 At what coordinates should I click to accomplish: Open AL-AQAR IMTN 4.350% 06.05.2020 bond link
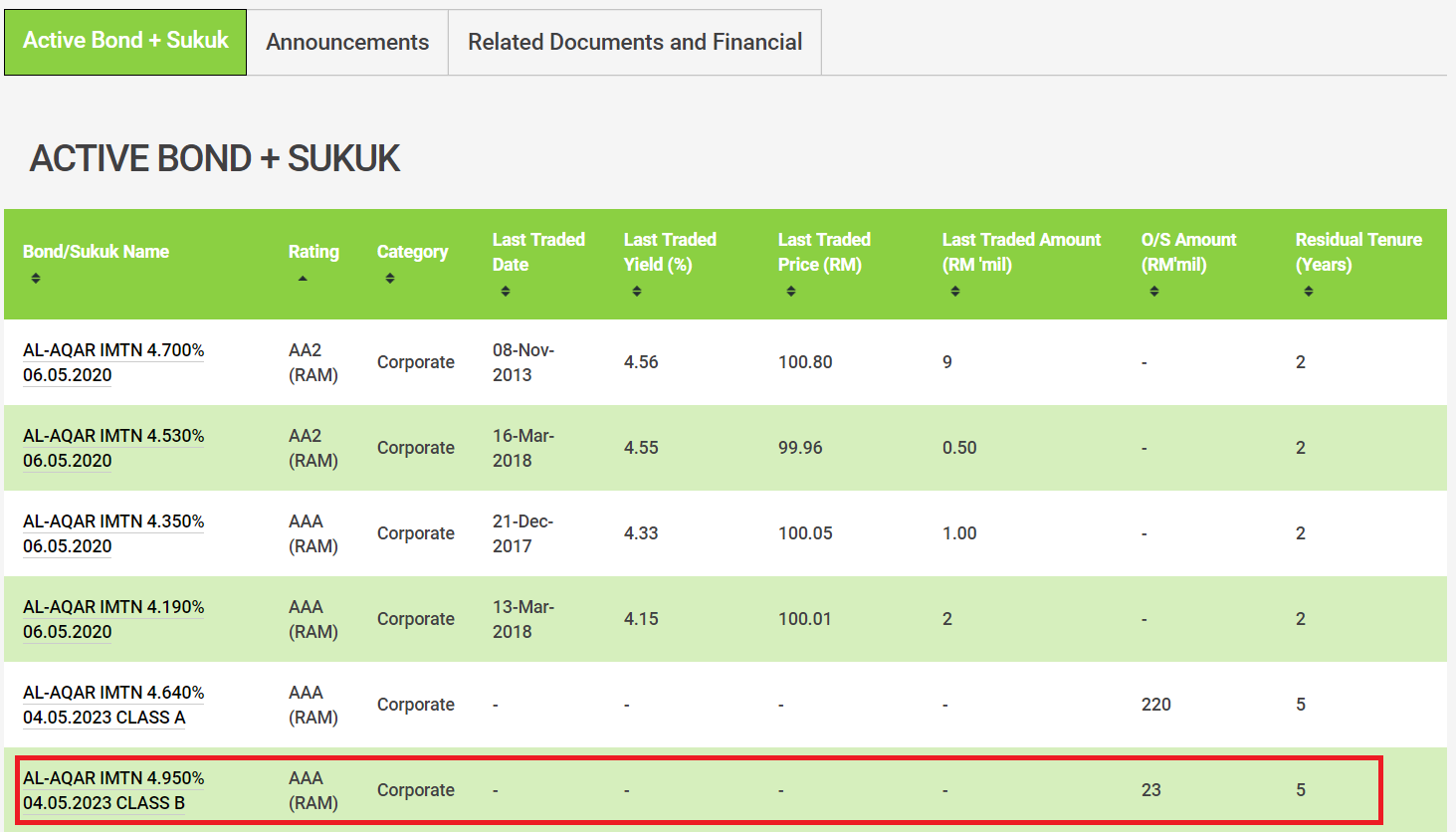(113, 533)
